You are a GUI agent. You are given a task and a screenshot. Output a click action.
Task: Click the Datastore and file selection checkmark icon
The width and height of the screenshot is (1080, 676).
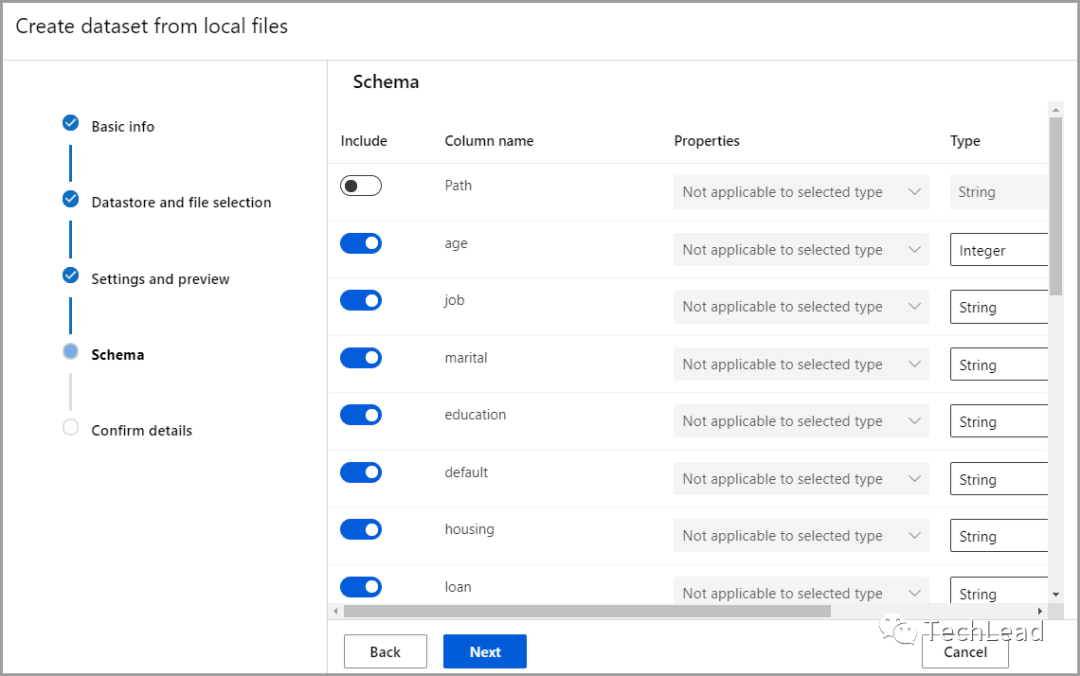(70, 199)
